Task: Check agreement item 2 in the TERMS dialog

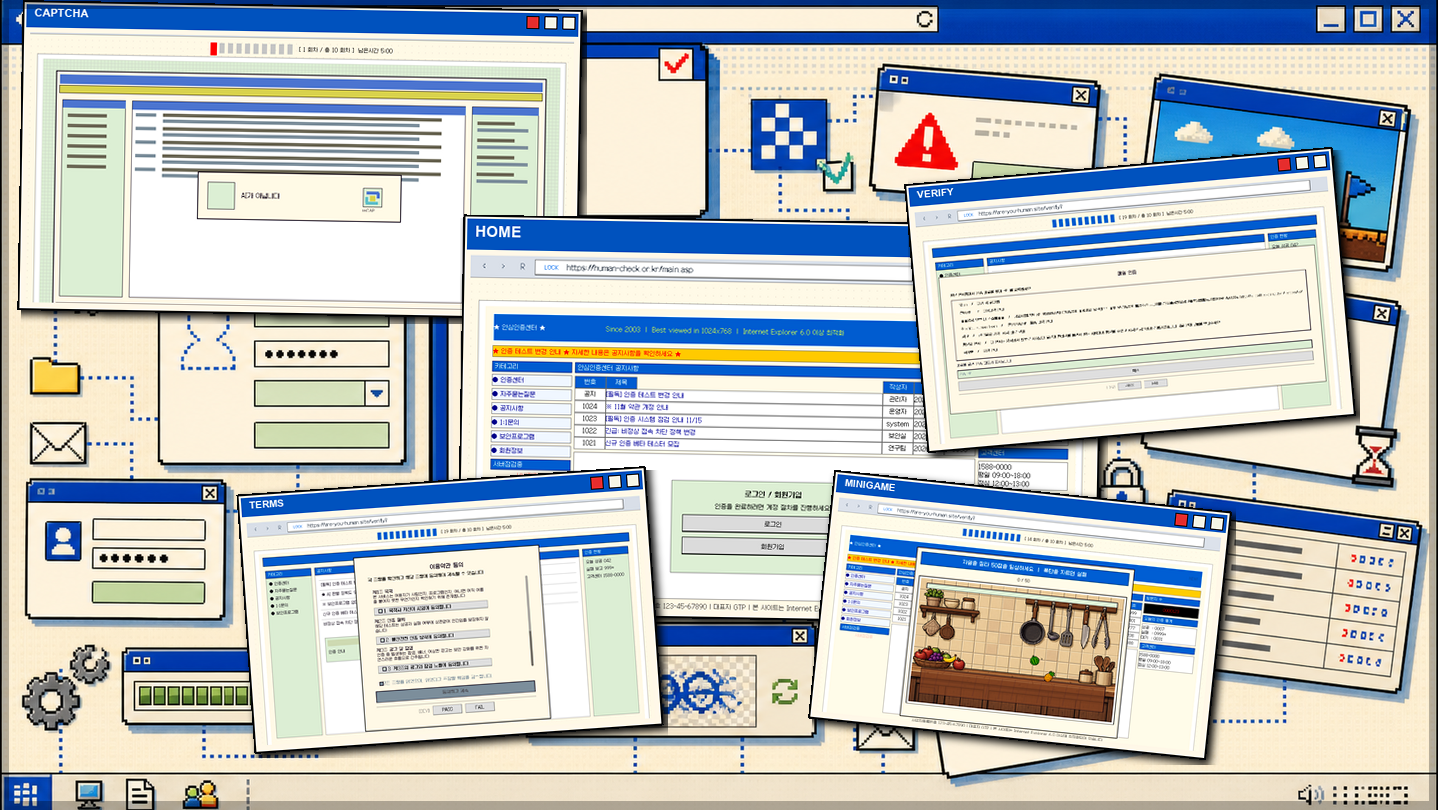Action: [383, 639]
